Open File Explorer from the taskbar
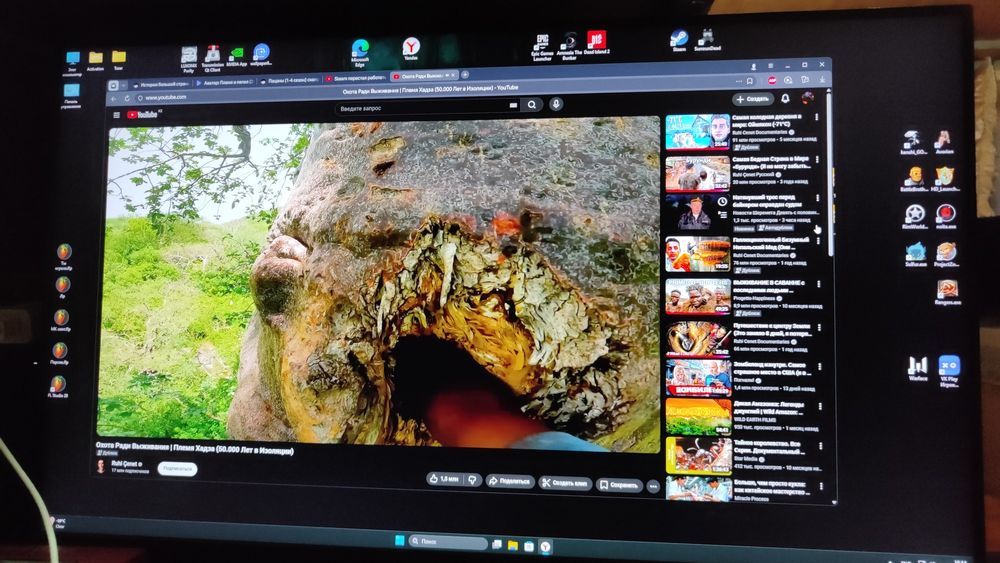This screenshot has height=563, width=1000. tap(513, 546)
